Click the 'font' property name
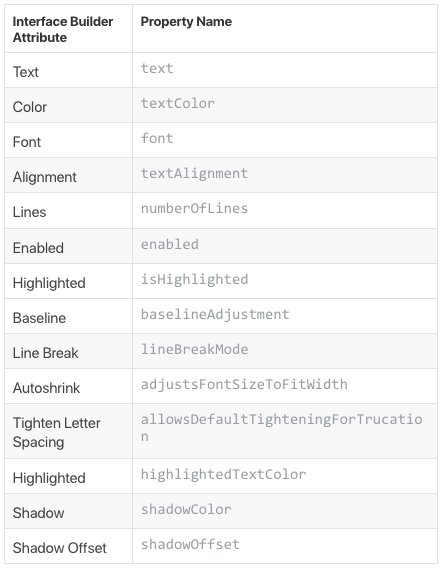 (157, 139)
